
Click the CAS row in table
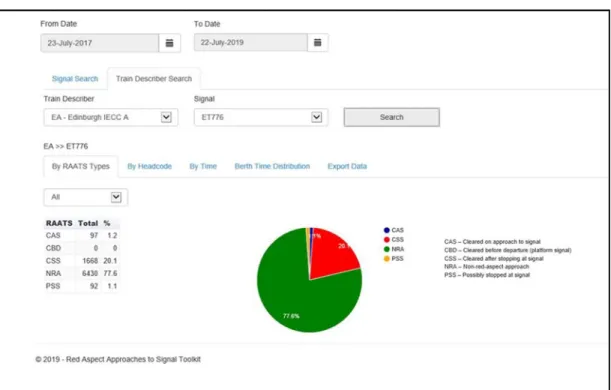(82, 235)
